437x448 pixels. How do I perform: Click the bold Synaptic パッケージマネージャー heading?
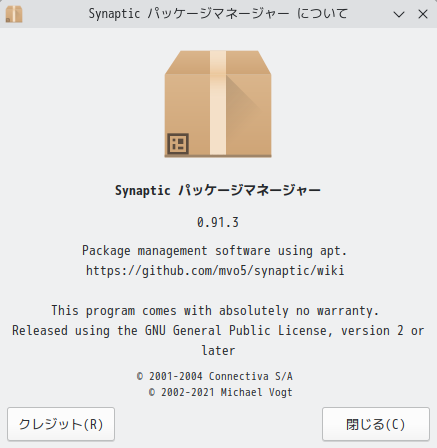tap(218, 190)
